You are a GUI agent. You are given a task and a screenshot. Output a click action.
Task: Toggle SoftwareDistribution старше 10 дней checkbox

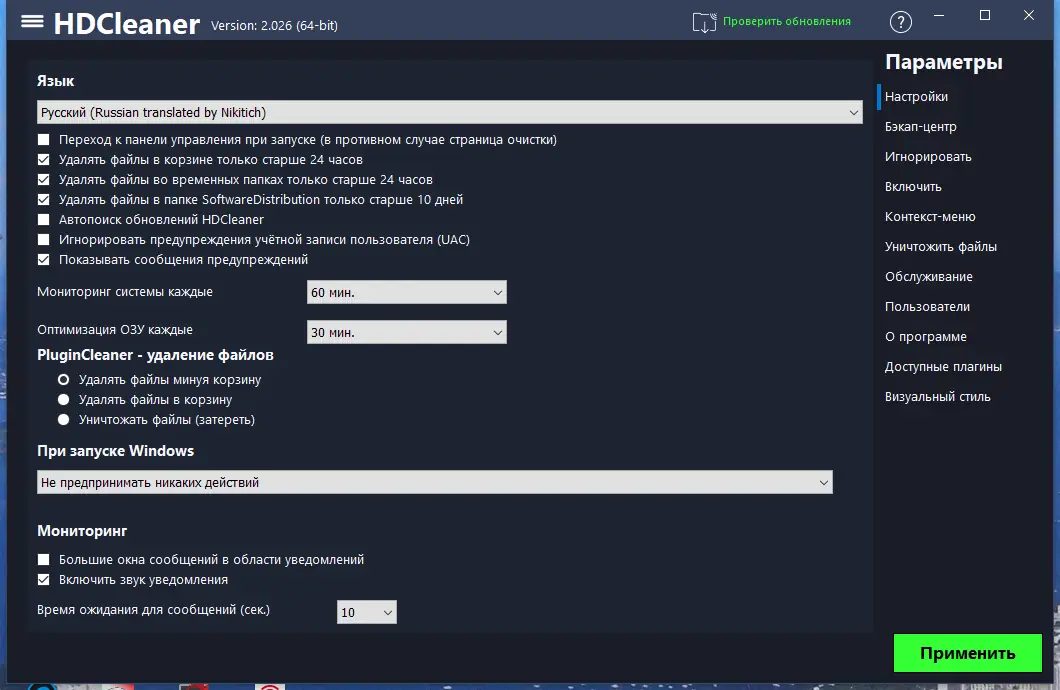44,199
